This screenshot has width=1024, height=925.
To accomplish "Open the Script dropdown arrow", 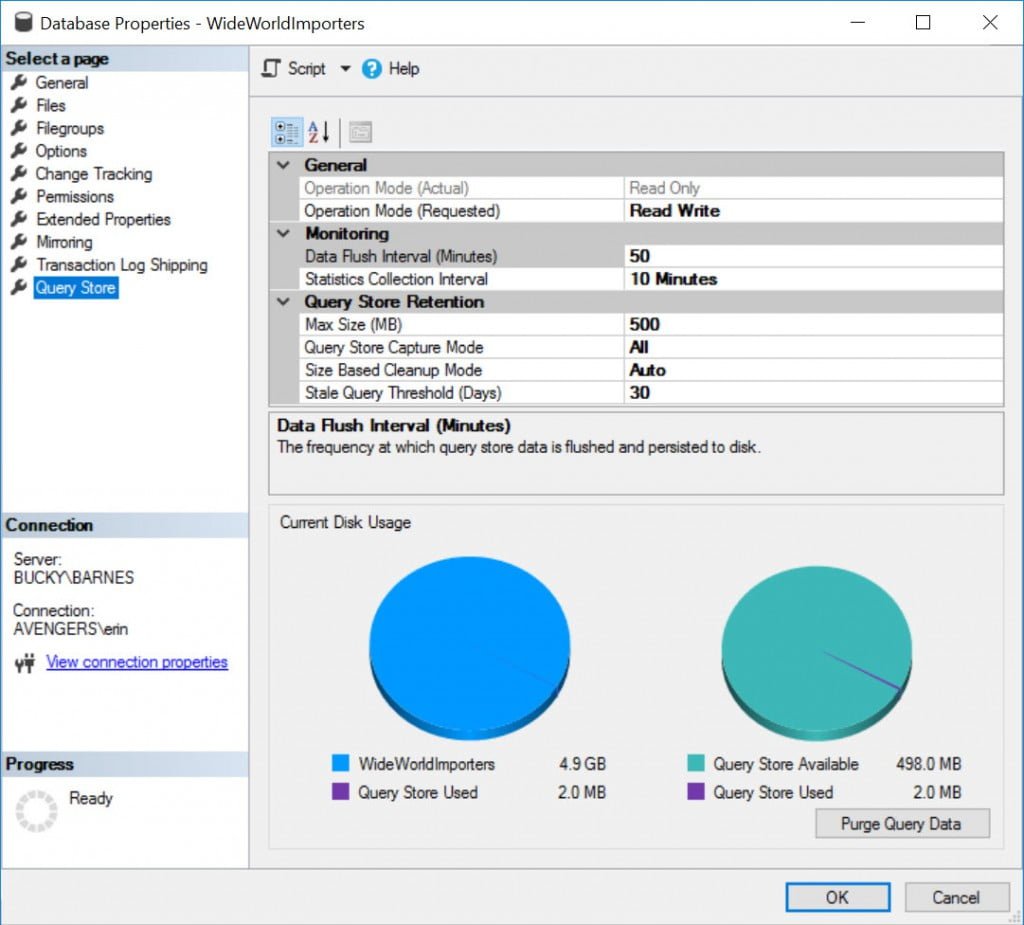I will click(345, 69).
